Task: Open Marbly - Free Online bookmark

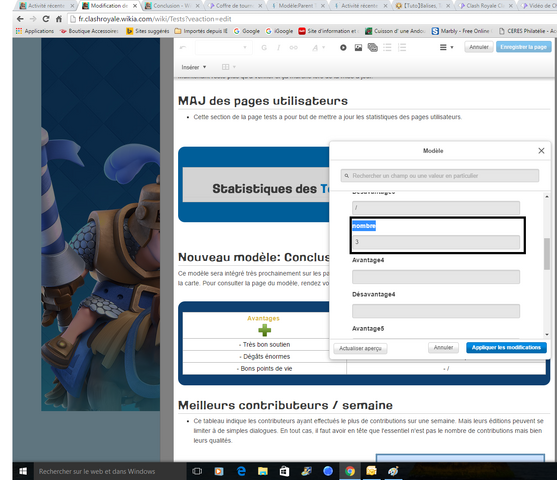Action: click(462, 31)
